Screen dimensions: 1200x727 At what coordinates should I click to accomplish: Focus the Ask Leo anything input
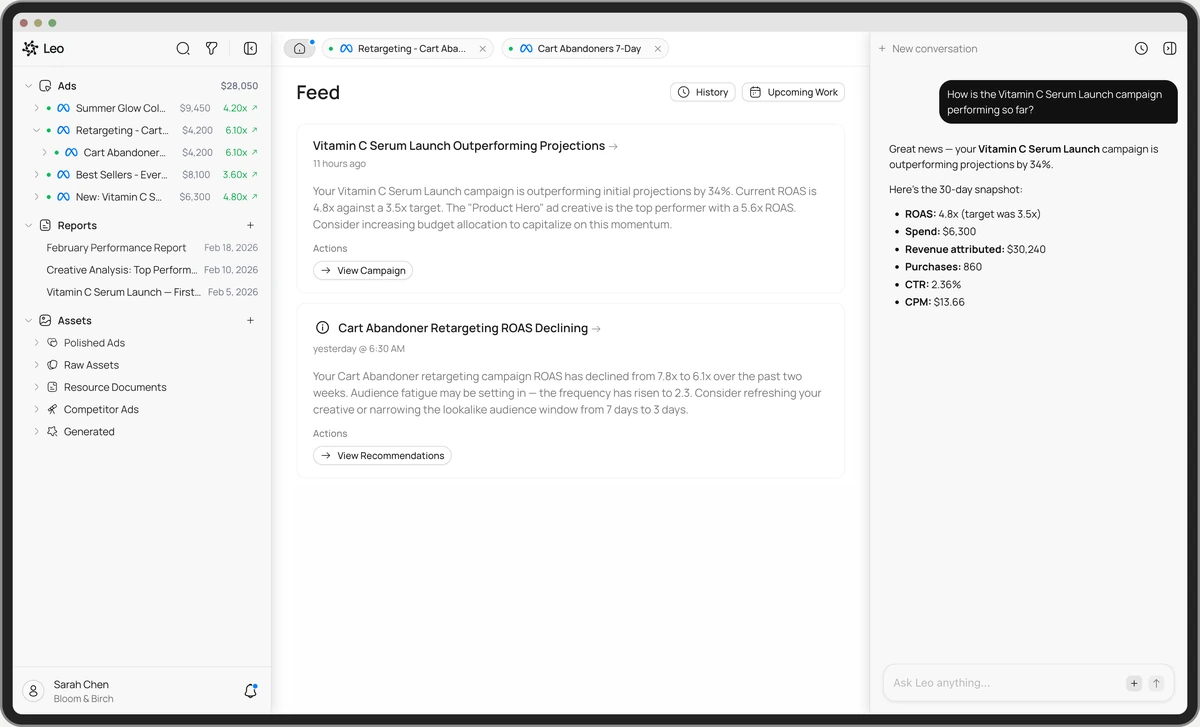(1000, 683)
